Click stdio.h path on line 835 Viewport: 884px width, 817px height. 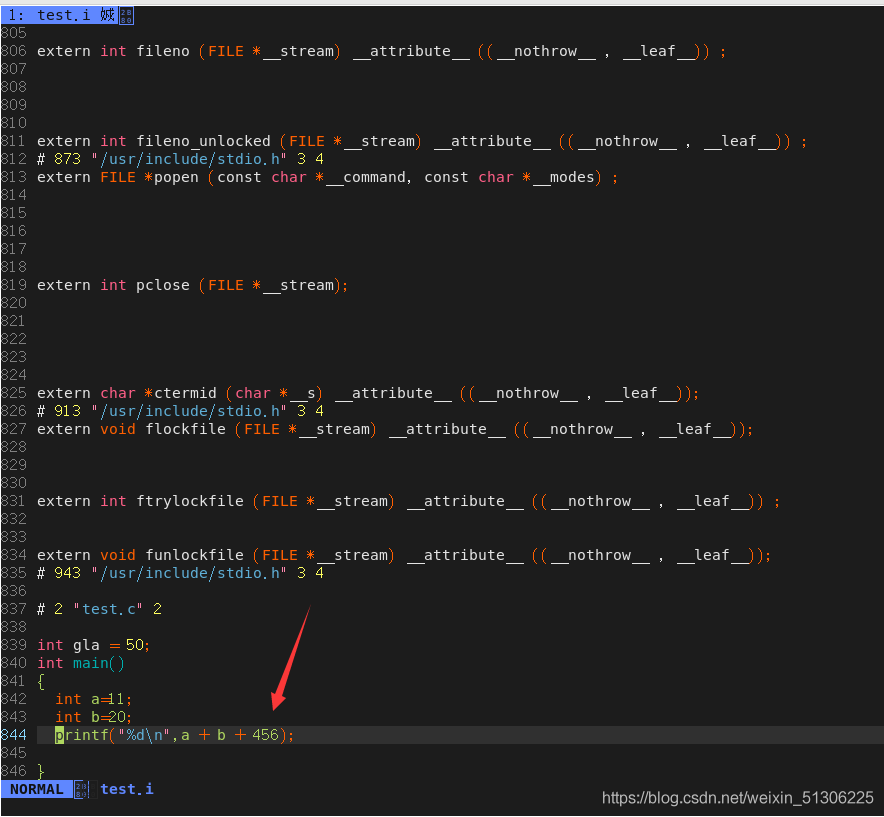pyautogui.click(x=189, y=573)
